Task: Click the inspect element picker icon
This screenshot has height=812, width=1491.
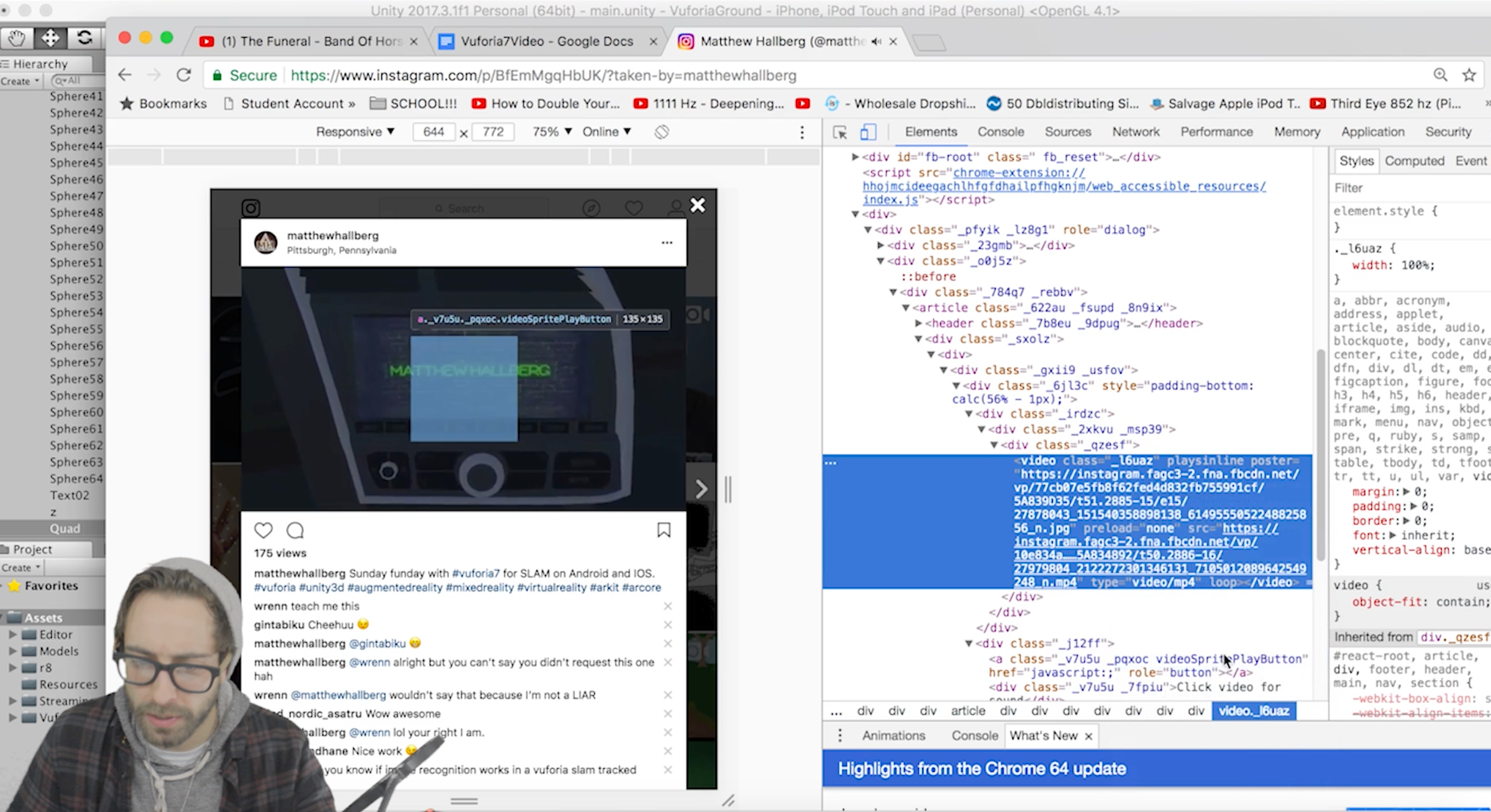Action: pos(840,132)
